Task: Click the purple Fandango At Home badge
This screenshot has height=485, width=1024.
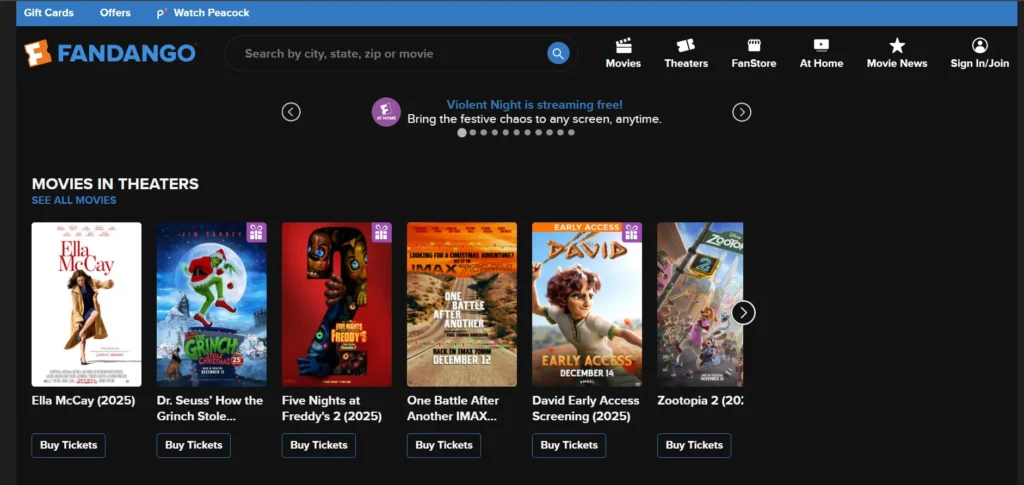Action: 386,112
